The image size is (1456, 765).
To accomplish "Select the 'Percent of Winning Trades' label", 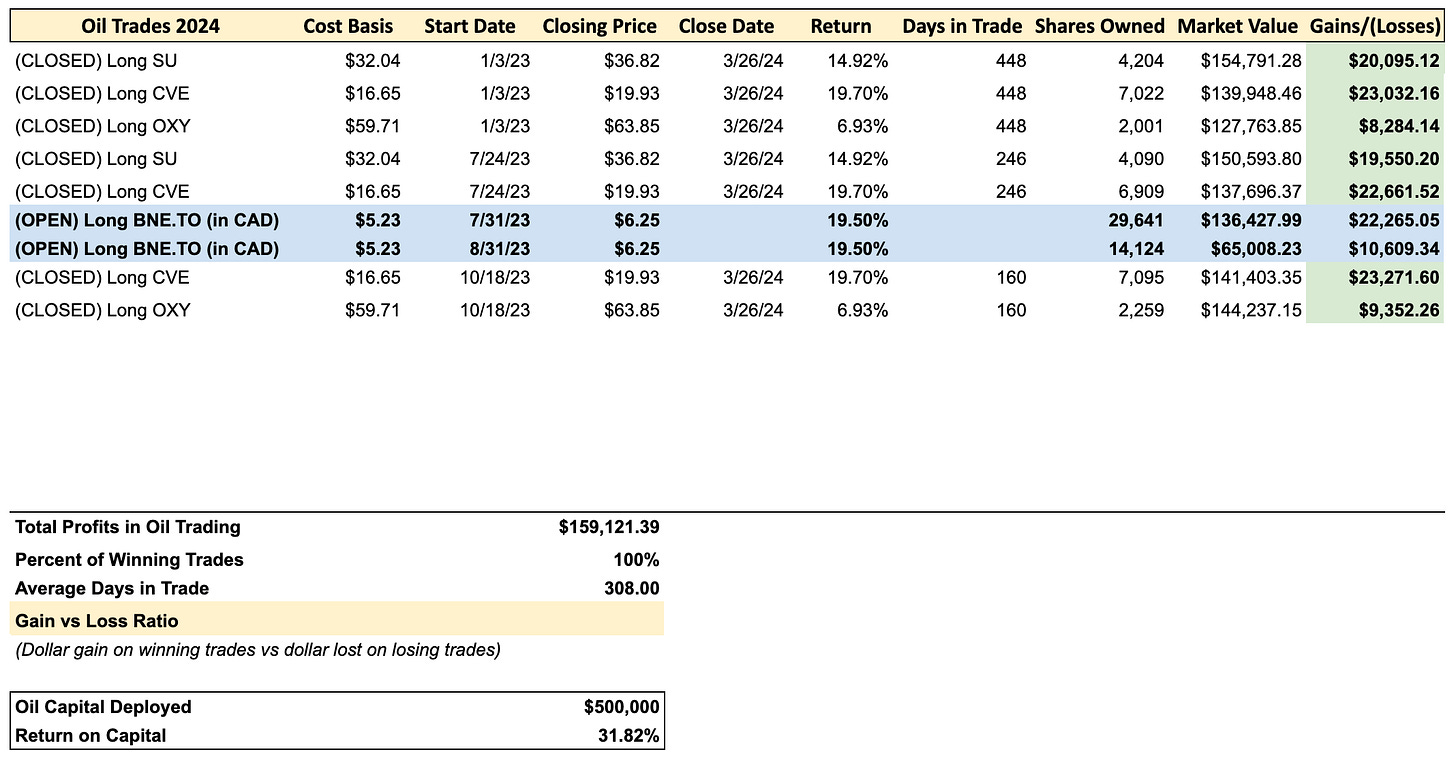I will pyautogui.click(x=129, y=559).
